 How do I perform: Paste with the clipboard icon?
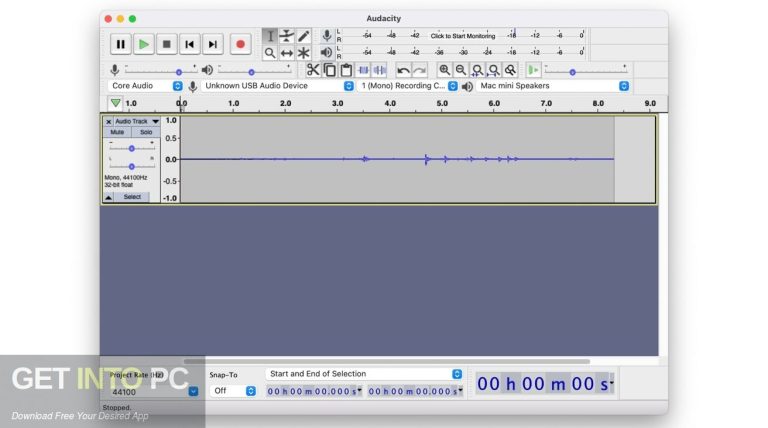click(346, 70)
